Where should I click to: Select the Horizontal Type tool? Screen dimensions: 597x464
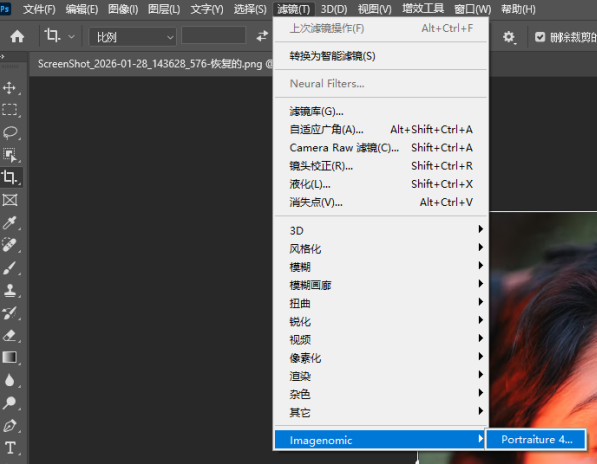[x=10, y=448]
